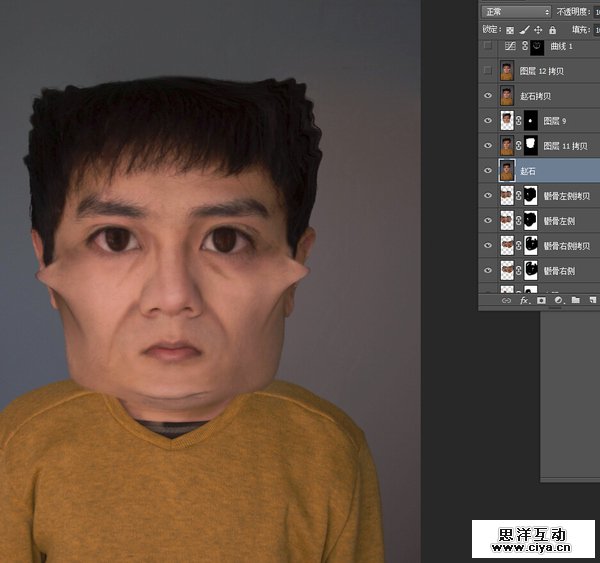Show the 图层 12 拷贝 layer
The image size is (600, 563).
pyautogui.click(x=488, y=71)
